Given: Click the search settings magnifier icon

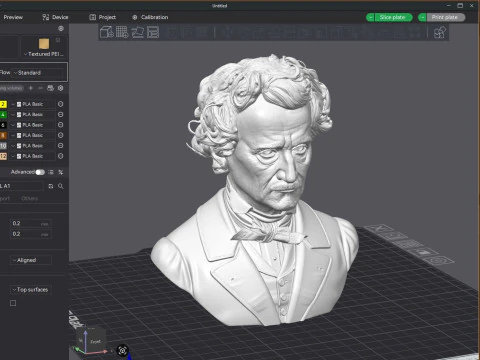Looking at the screenshot, I should pos(61,186).
